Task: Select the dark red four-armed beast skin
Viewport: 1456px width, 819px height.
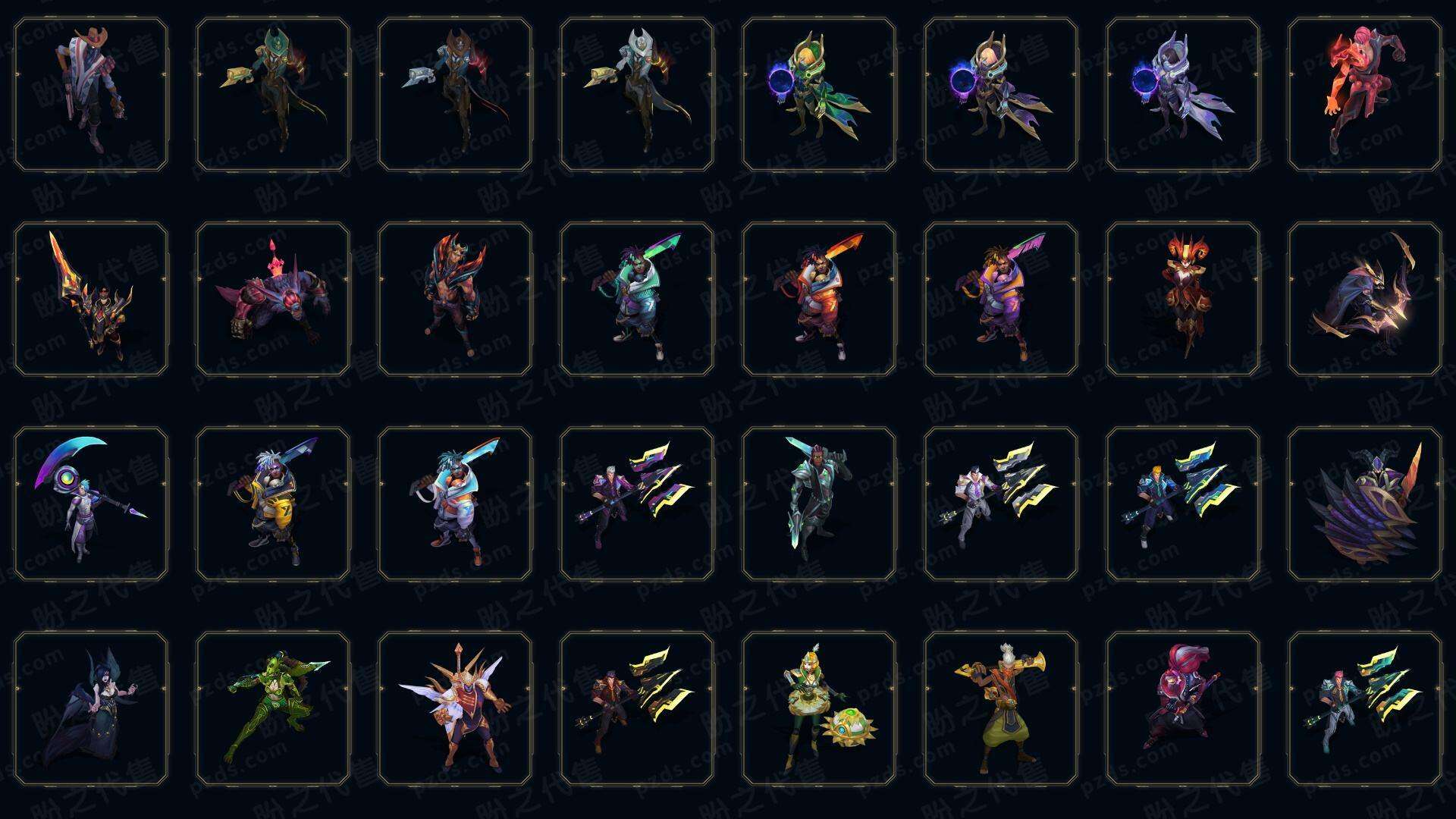Action: pyautogui.click(x=273, y=299)
